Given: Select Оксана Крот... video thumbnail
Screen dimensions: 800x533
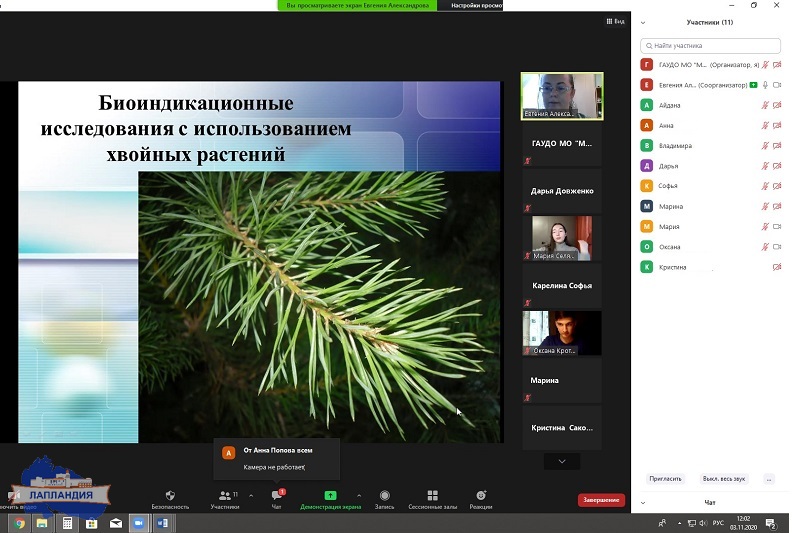Looking at the screenshot, I should pyautogui.click(x=562, y=333).
